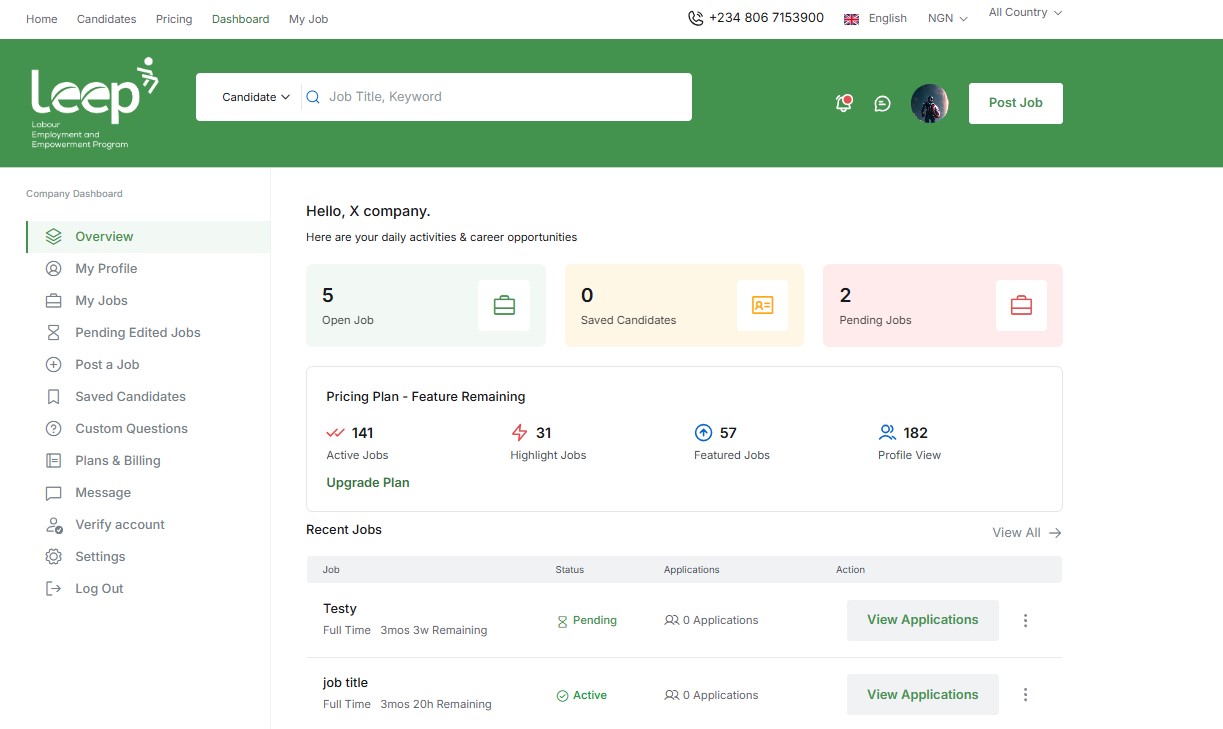This screenshot has height=729, width=1223.
Task: Open the three-dot menu for Testy job
Action: pyautogui.click(x=1025, y=620)
